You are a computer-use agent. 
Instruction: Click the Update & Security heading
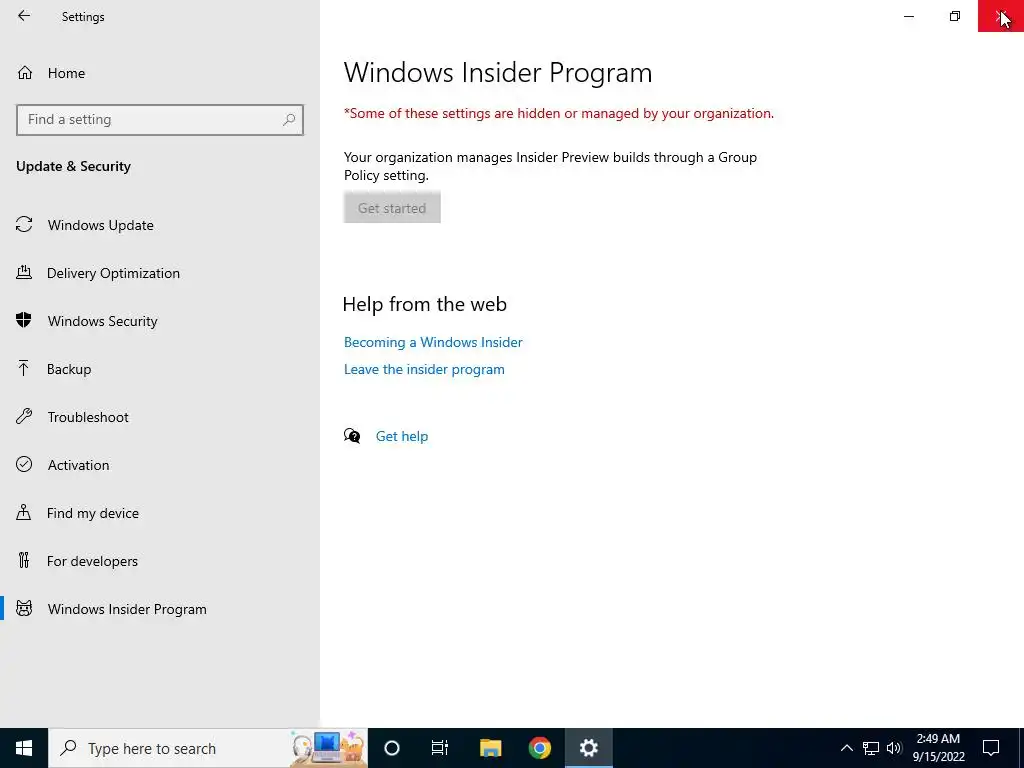click(x=73, y=166)
